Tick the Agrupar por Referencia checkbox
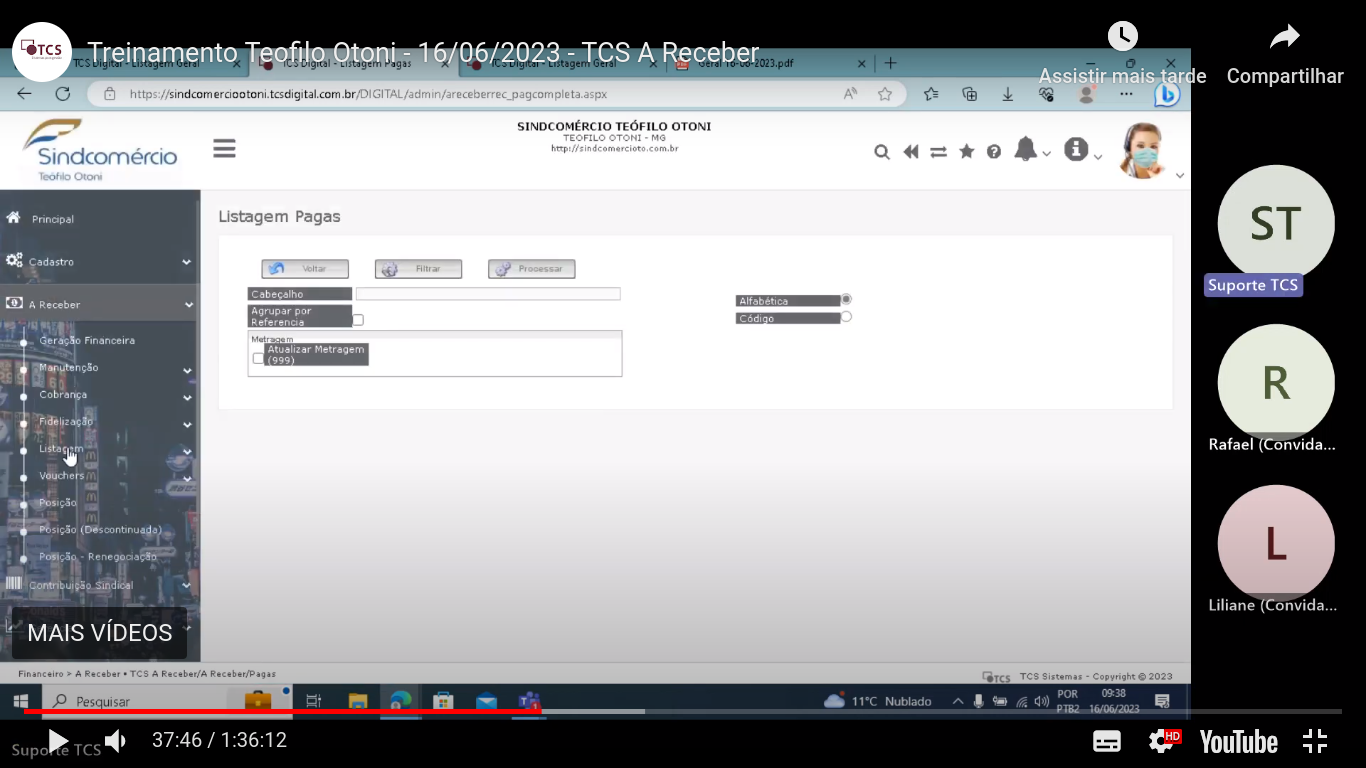Viewport: 1366px width, 768px height. click(x=358, y=320)
